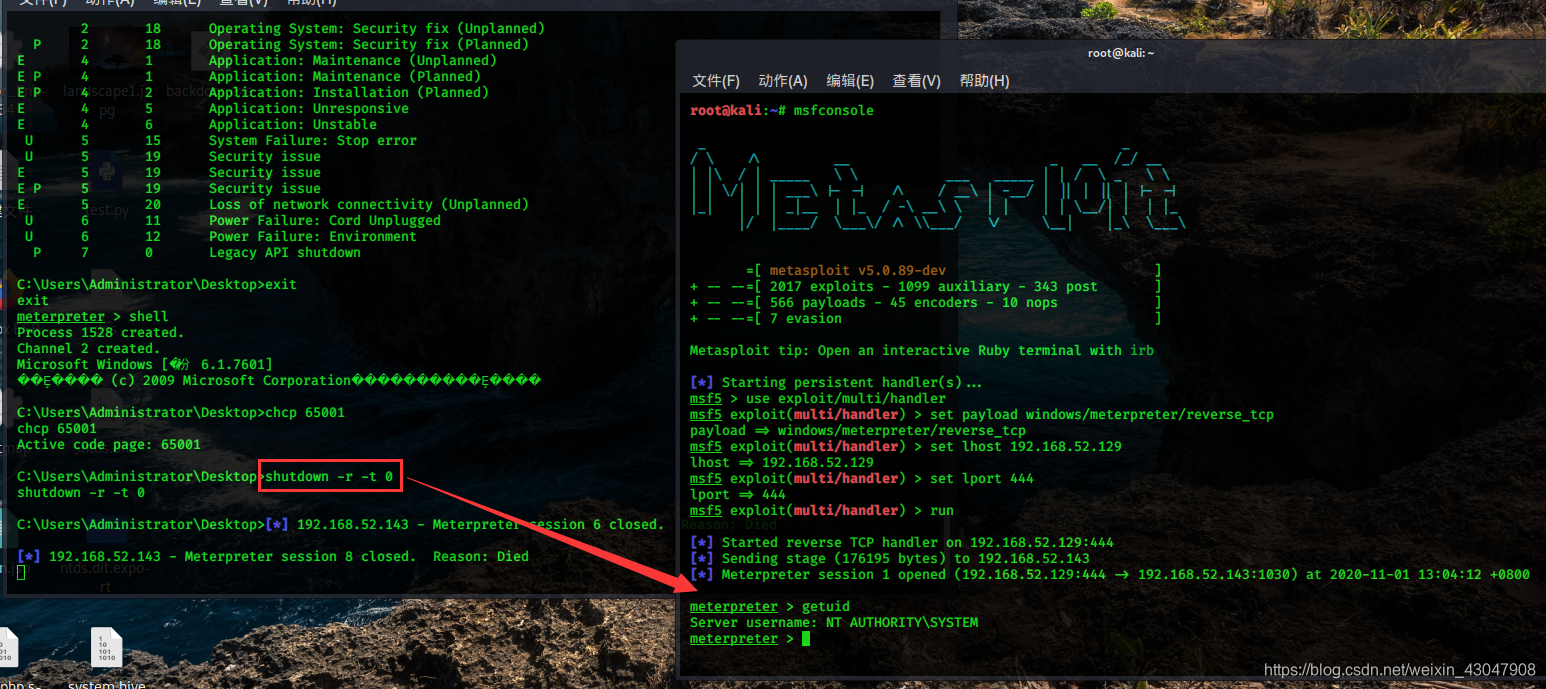Click 'Operating System: Security fix (Unplanned)' row
The height and width of the screenshot is (689, 1546).
point(281,28)
